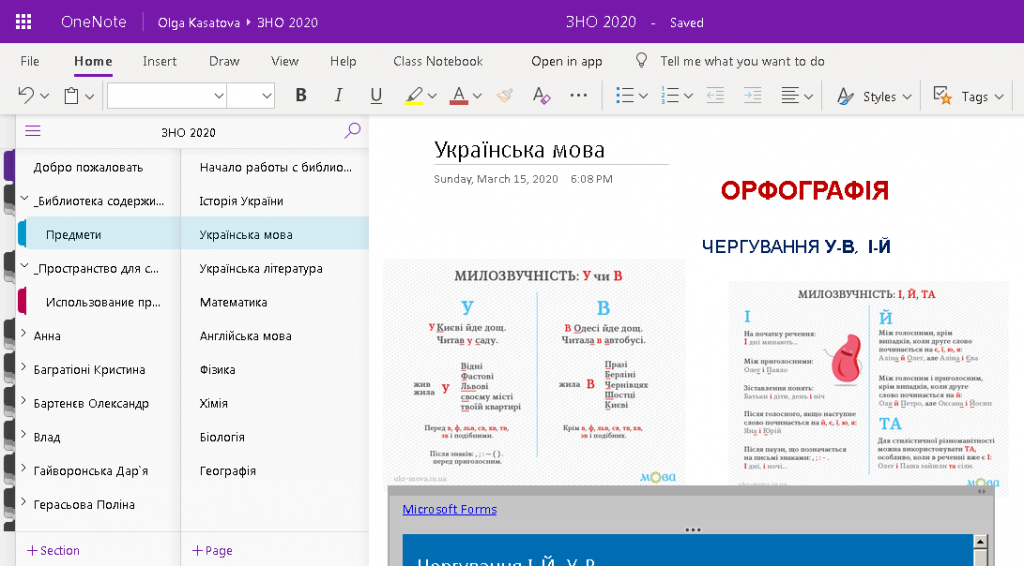Apply Underline formatting
This screenshot has height=566, width=1024.
tap(376, 95)
